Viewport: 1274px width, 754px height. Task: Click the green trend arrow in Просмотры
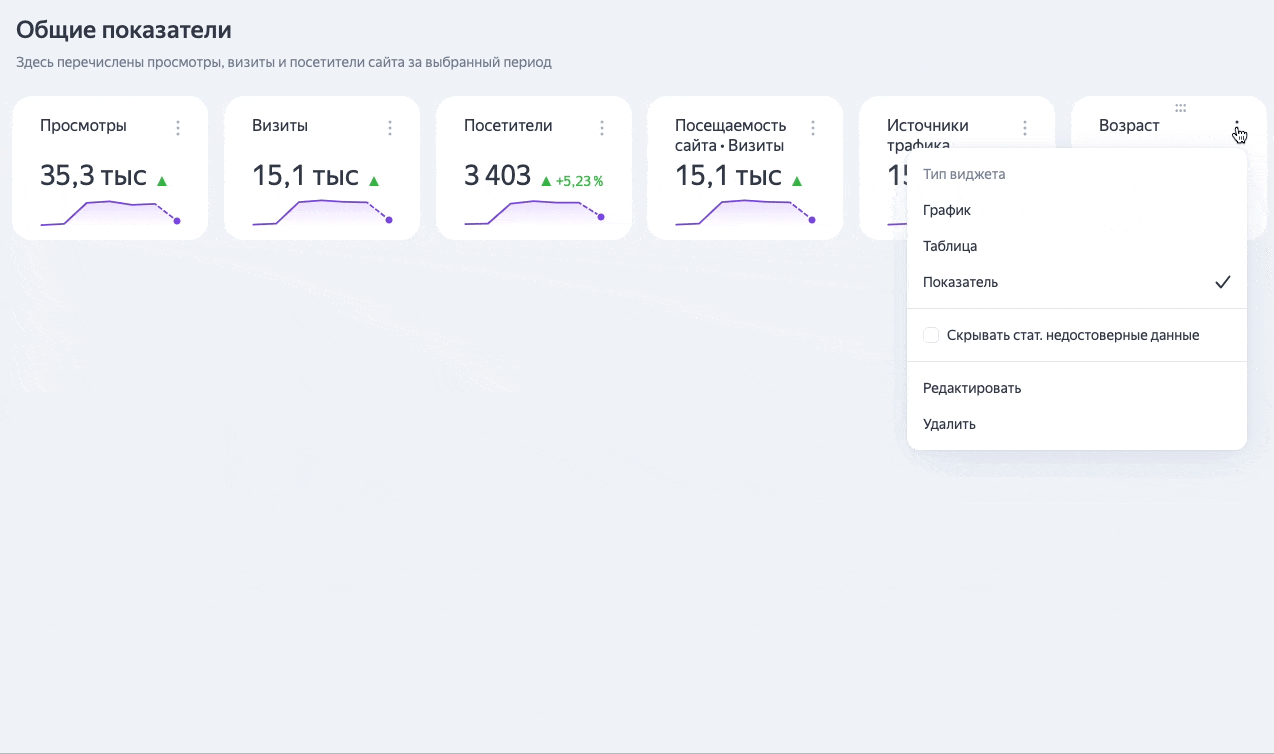[x=162, y=181]
